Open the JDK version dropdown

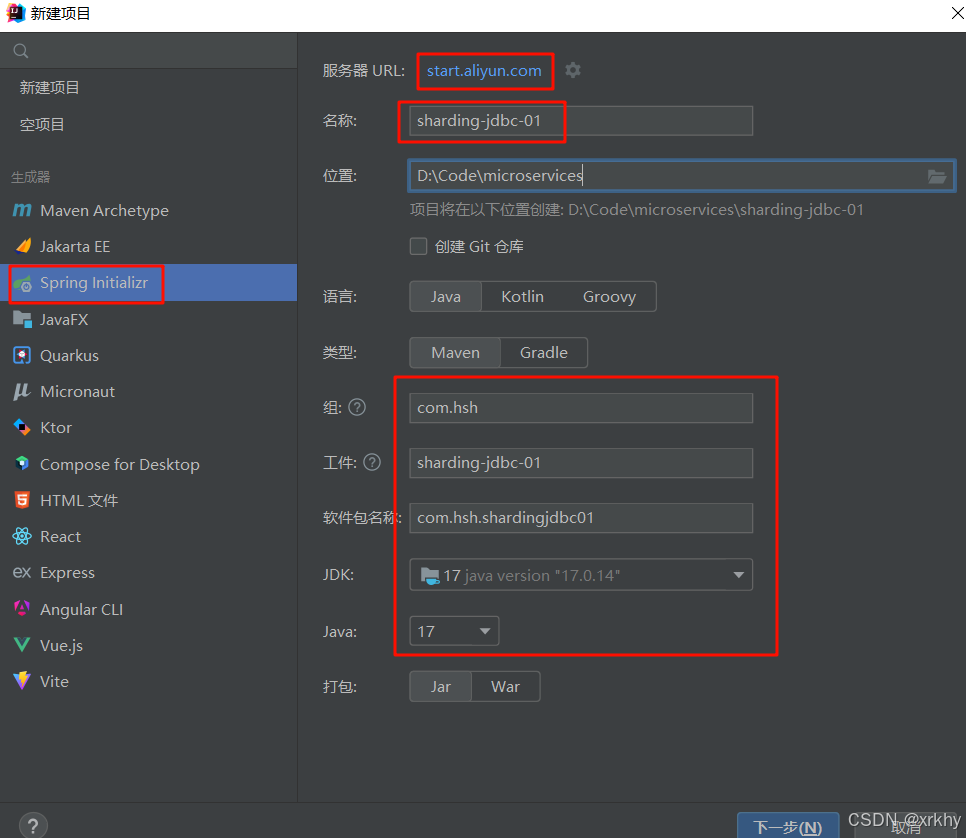(581, 575)
